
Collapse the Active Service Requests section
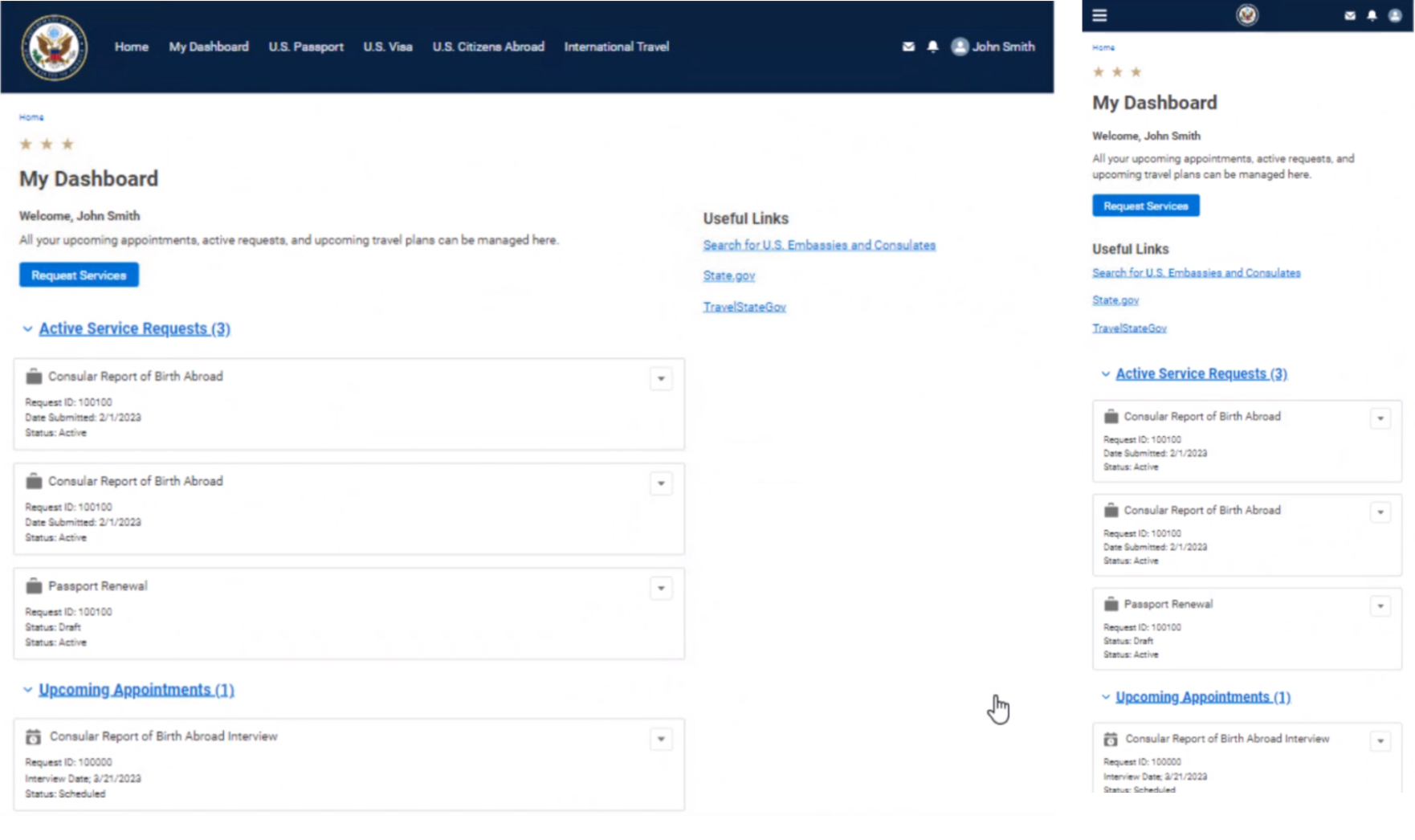click(x=26, y=329)
